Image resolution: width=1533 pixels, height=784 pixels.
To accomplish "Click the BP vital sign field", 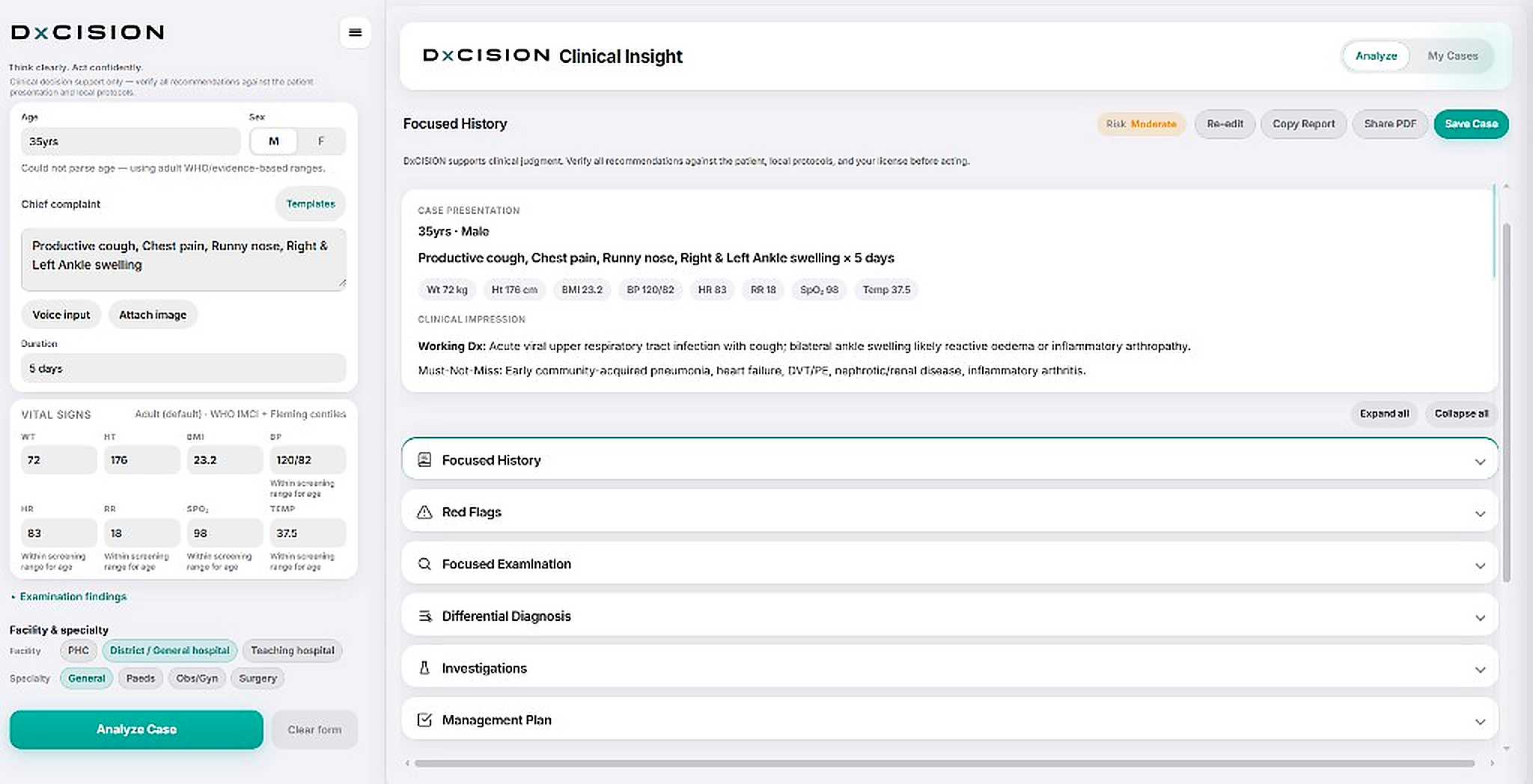I will (x=308, y=459).
